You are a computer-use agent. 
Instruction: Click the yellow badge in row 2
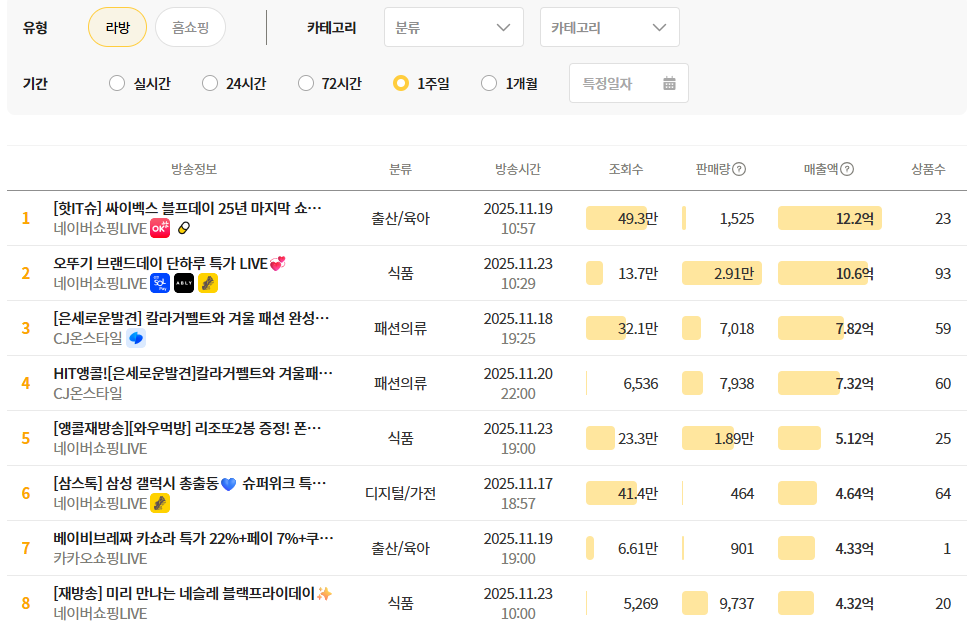pos(208,284)
